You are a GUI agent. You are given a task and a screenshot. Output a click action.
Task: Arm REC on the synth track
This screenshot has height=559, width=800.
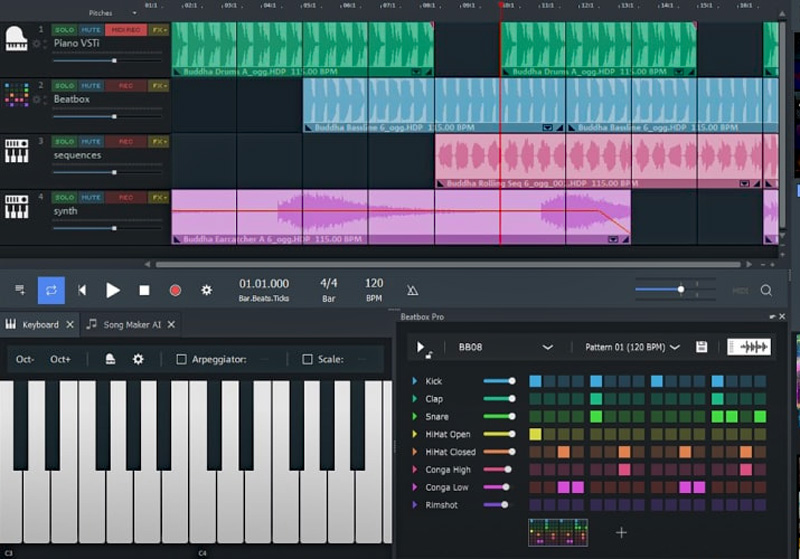point(126,197)
